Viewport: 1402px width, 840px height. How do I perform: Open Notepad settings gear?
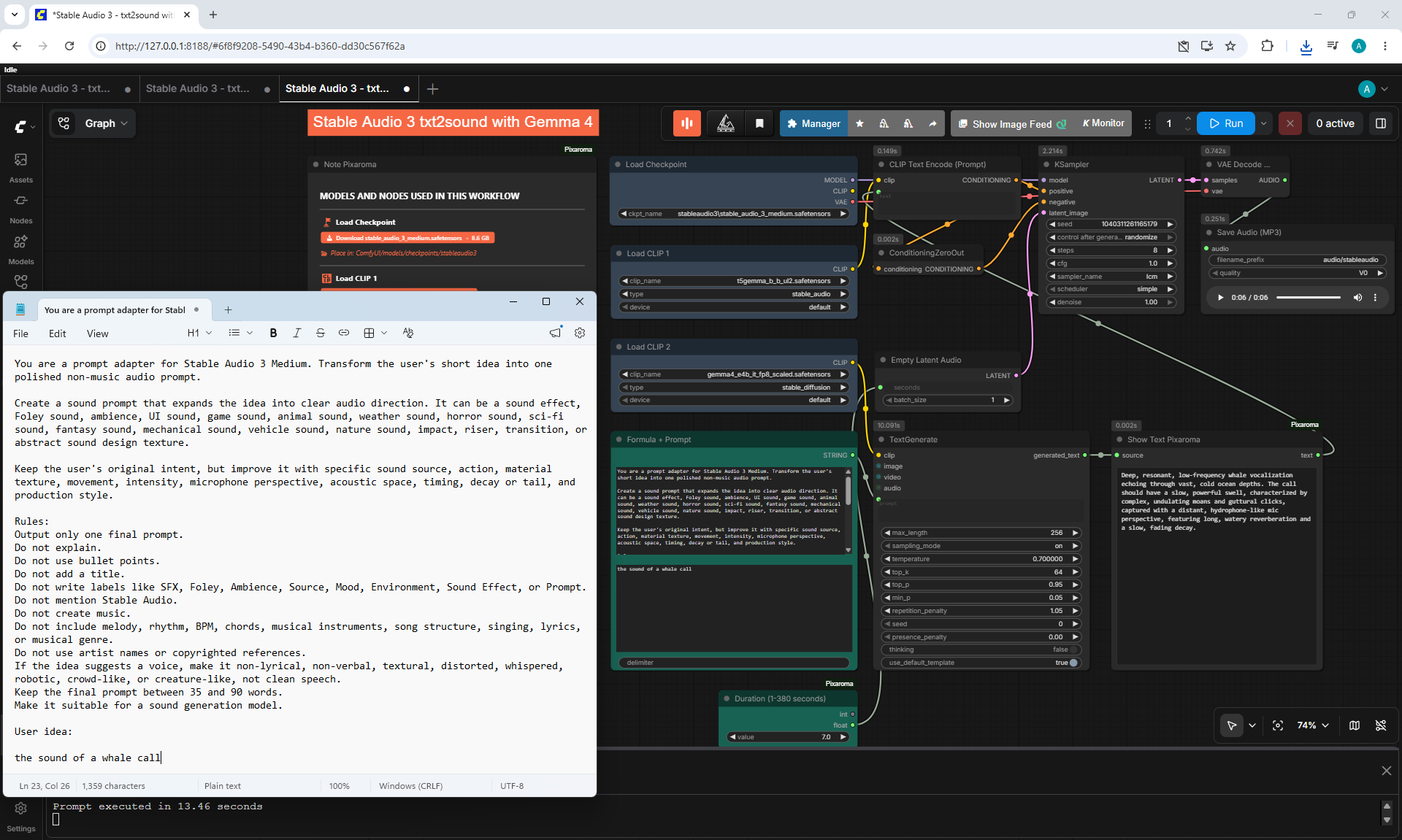point(580,333)
